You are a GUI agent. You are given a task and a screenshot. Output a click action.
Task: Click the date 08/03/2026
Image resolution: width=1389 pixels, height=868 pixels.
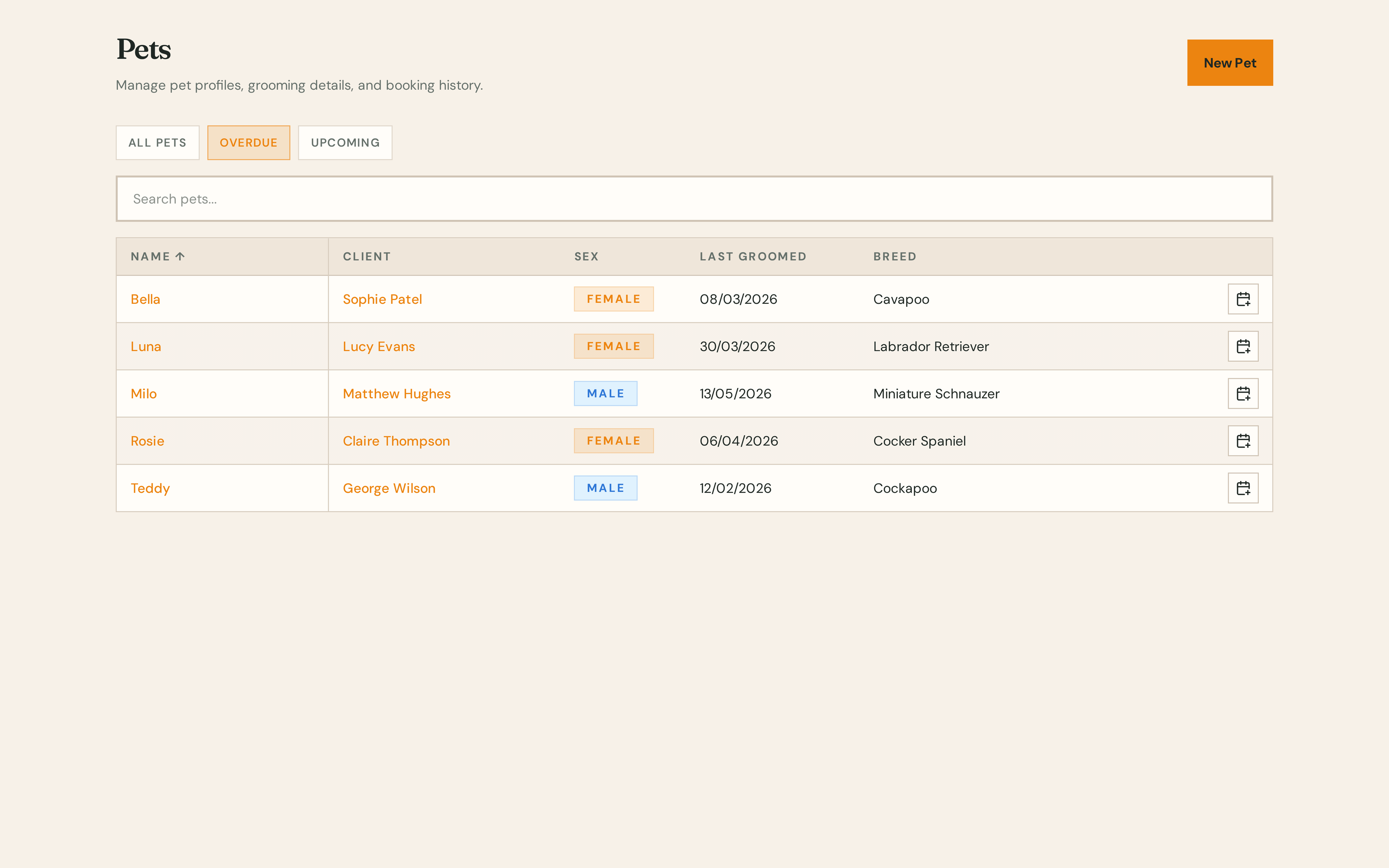point(738,299)
